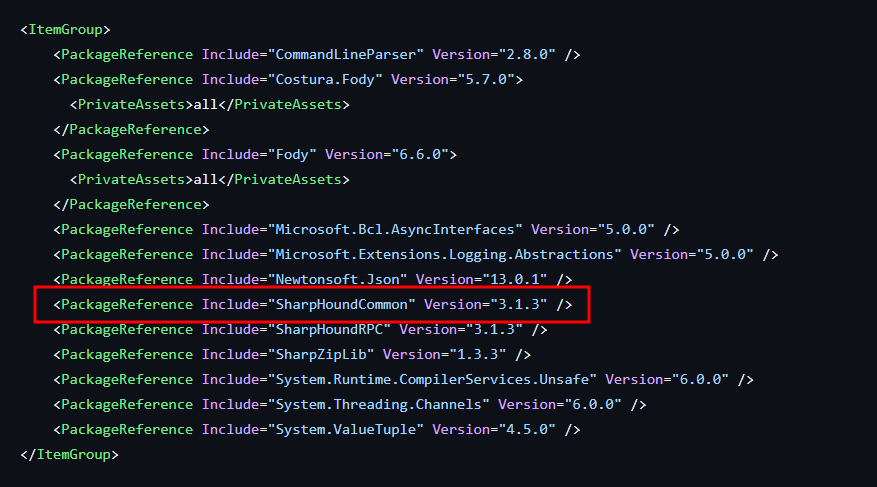Select the Costura.Fody package name
The height and width of the screenshot is (487, 877).
pyautogui.click(x=328, y=79)
